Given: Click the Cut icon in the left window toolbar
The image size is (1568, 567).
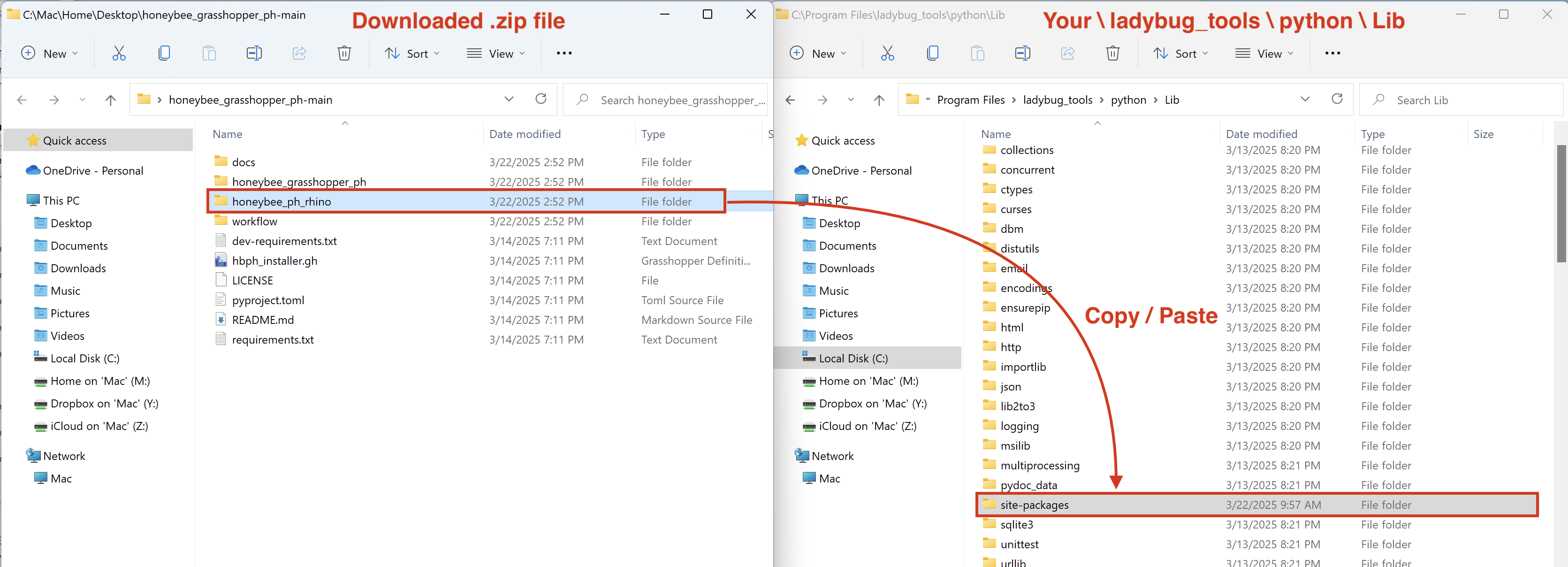Looking at the screenshot, I should pyautogui.click(x=119, y=53).
